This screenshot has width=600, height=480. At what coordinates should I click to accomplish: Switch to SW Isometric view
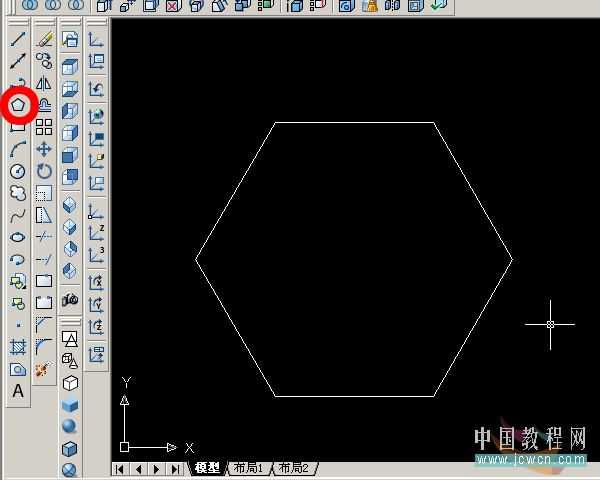click(x=70, y=205)
